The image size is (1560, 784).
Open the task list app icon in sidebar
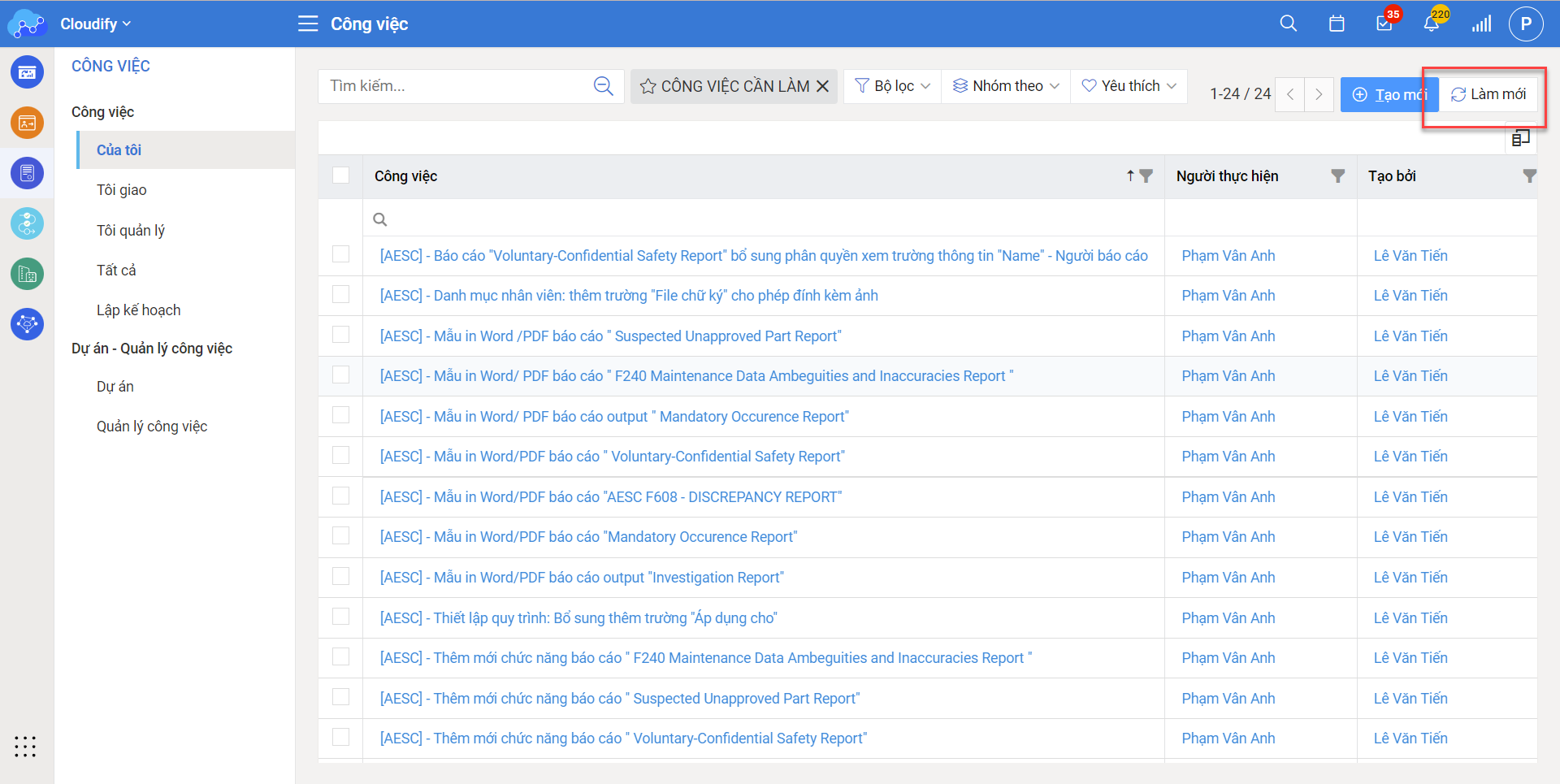(27, 173)
